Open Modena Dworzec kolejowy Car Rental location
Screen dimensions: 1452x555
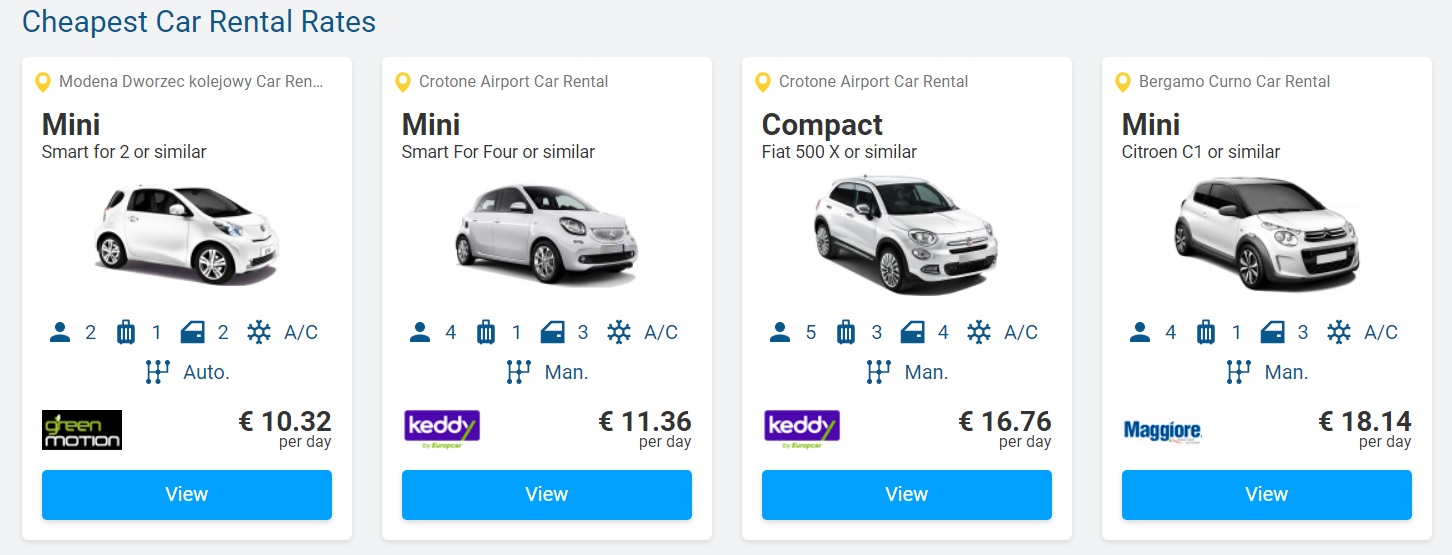(192, 82)
